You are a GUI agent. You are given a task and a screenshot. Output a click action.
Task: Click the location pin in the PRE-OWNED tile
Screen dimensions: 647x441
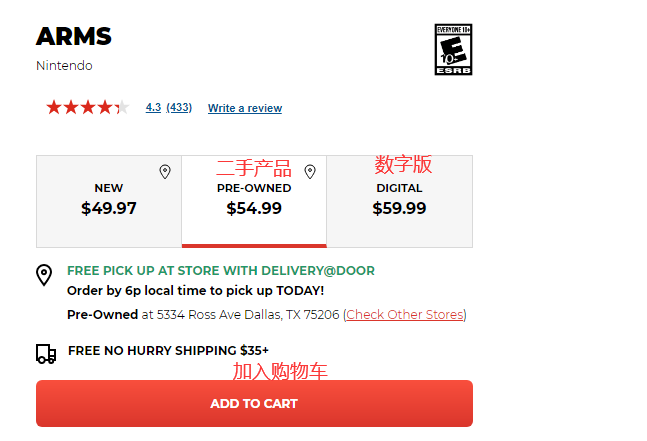click(x=310, y=172)
